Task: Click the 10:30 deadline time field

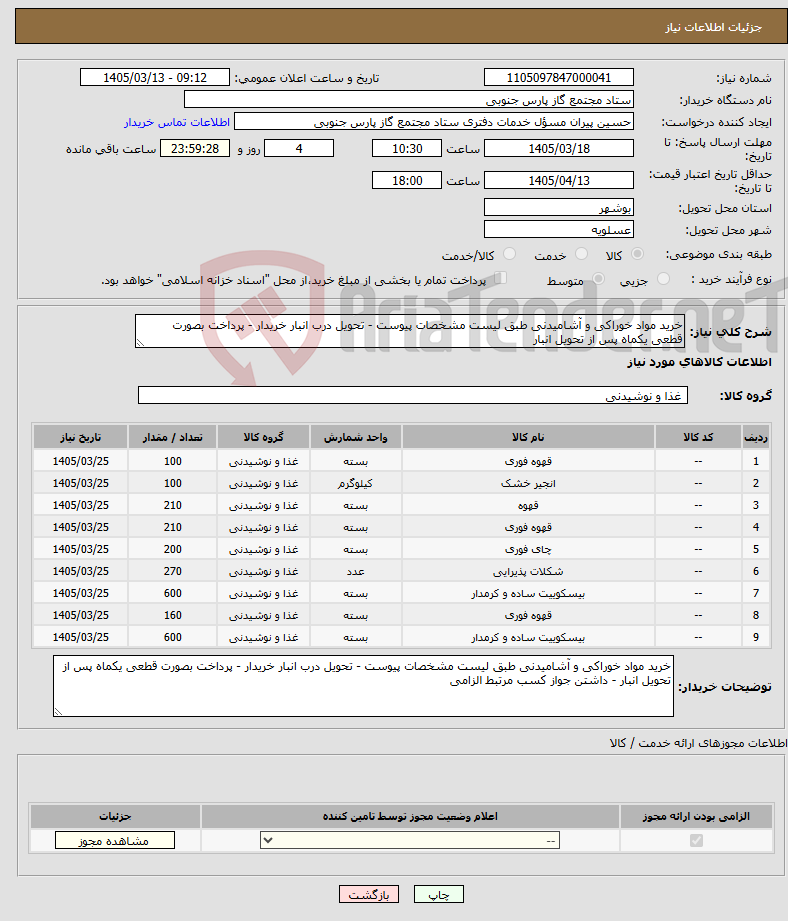Action: [x=406, y=149]
